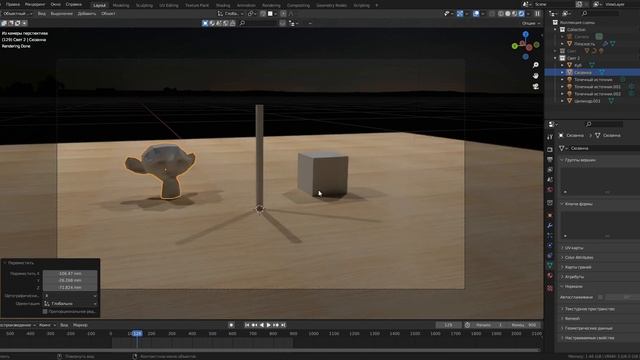The width and height of the screenshot is (640, 360).
Task: Collapse the Ключи формы panel
Action: [578, 204]
